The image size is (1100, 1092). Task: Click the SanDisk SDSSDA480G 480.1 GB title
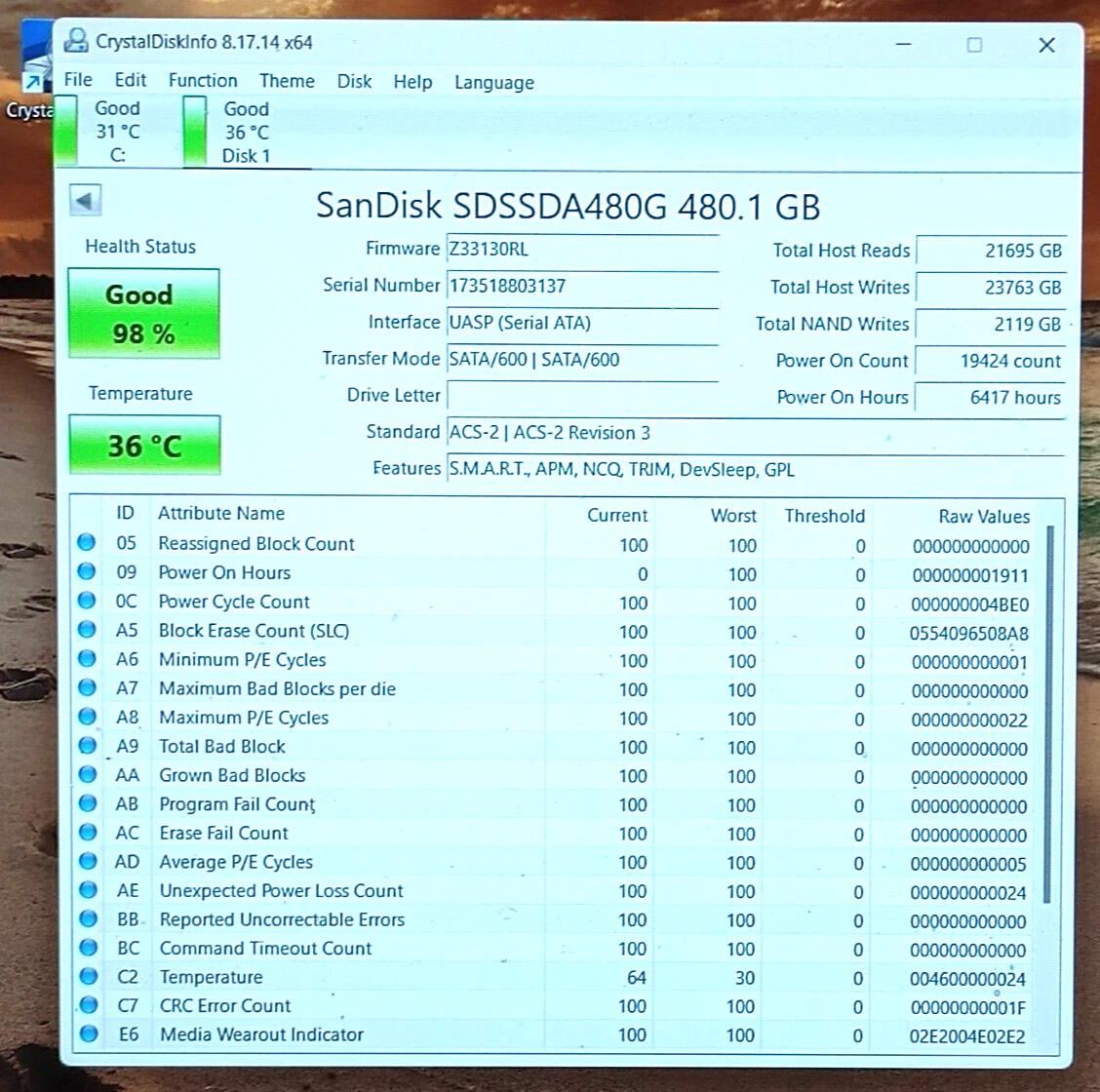click(x=568, y=206)
